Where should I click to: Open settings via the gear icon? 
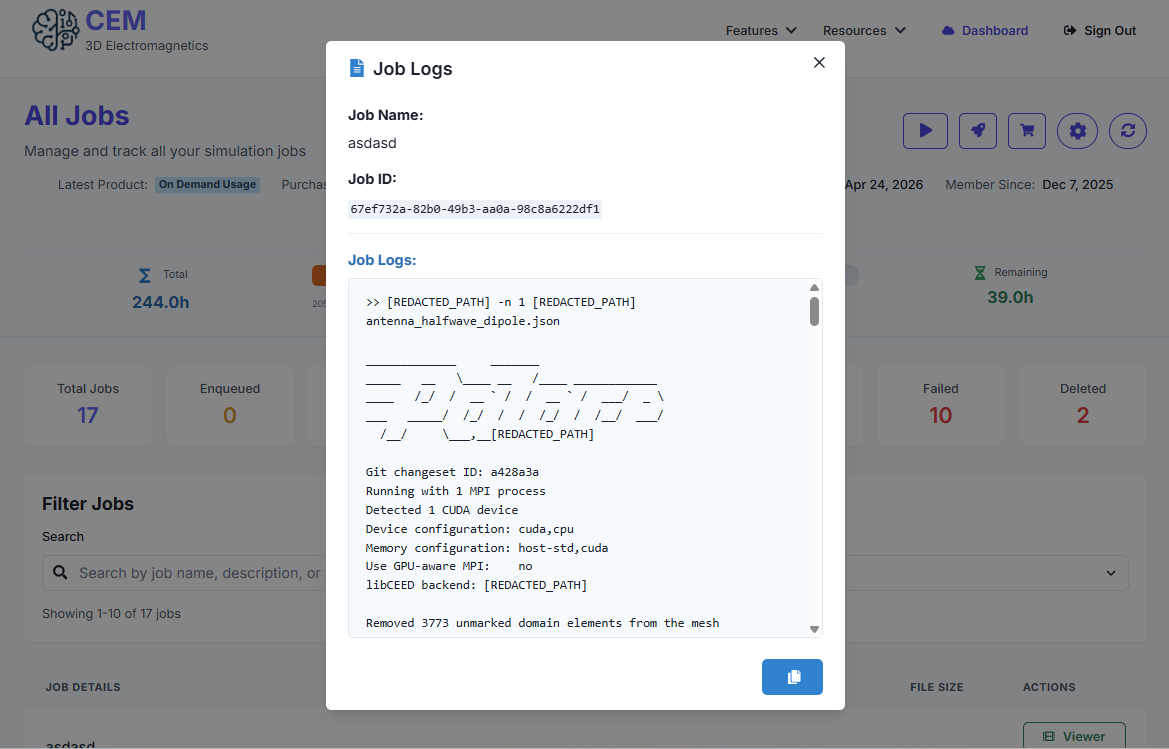1077,131
